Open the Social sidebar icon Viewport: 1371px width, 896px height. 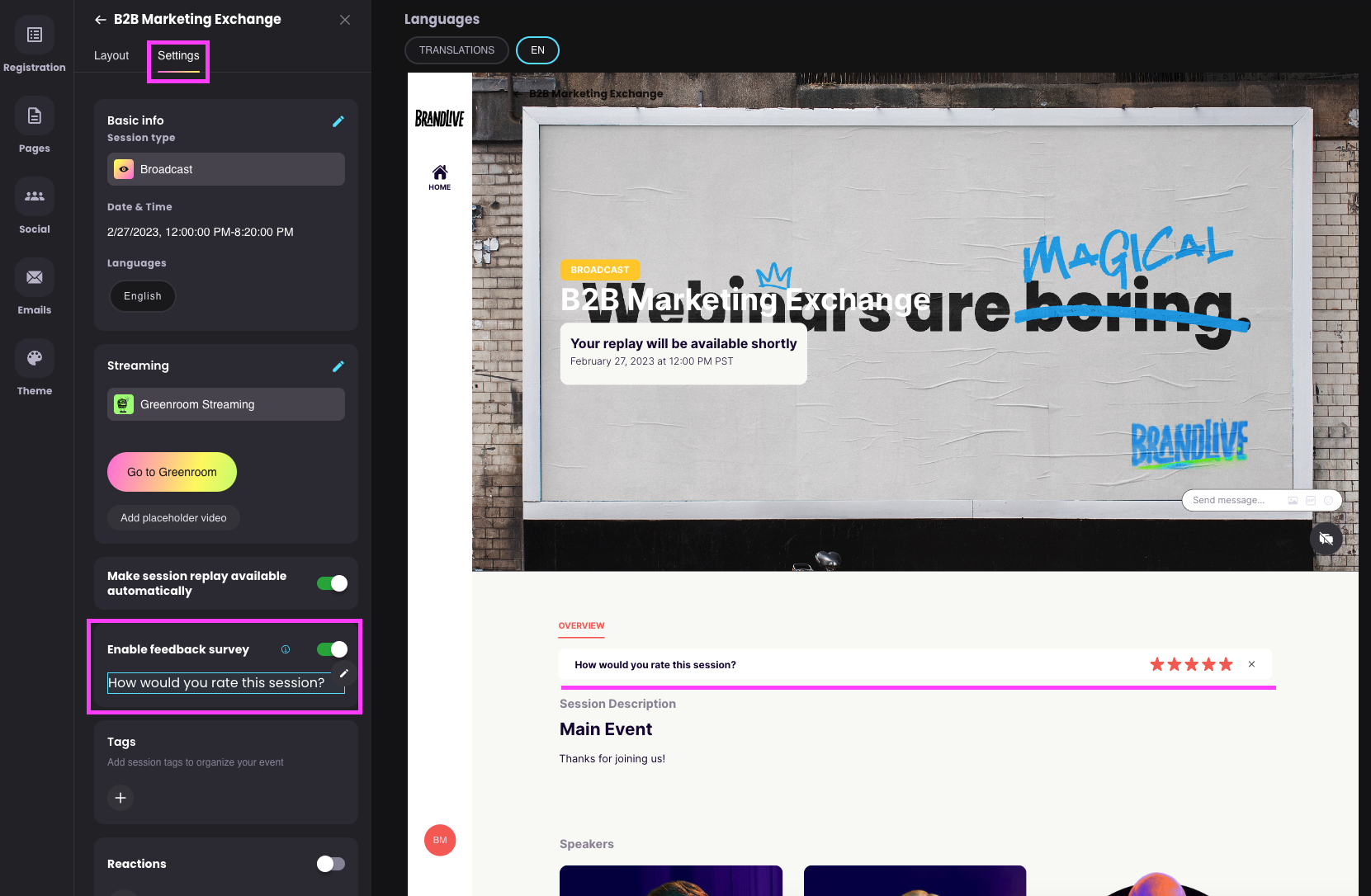coord(35,196)
